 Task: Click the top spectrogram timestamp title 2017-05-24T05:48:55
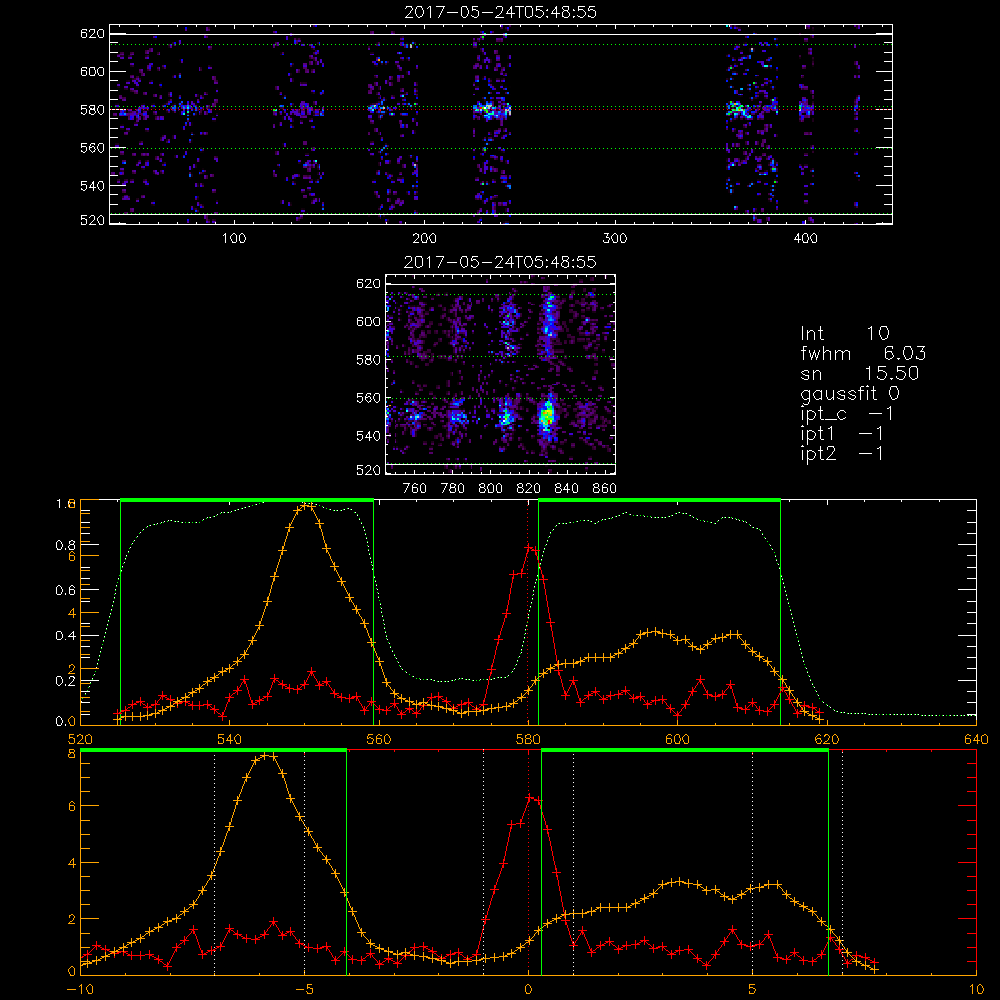pyautogui.click(x=500, y=12)
